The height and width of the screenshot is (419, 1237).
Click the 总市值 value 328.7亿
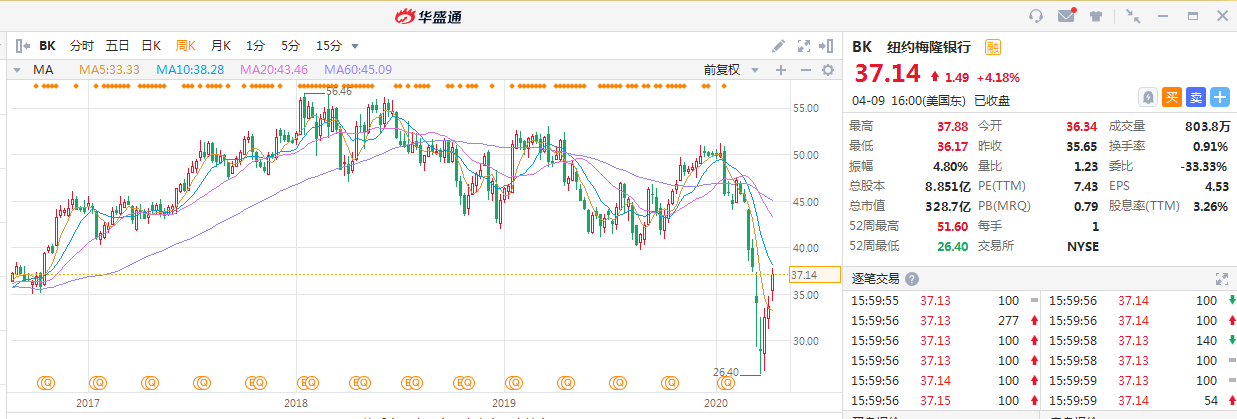pyautogui.click(x=946, y=205)
